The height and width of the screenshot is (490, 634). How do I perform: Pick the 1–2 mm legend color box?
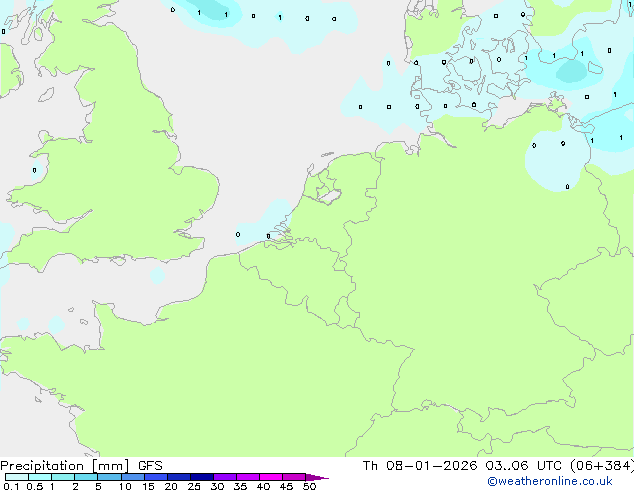pos(63,477)
